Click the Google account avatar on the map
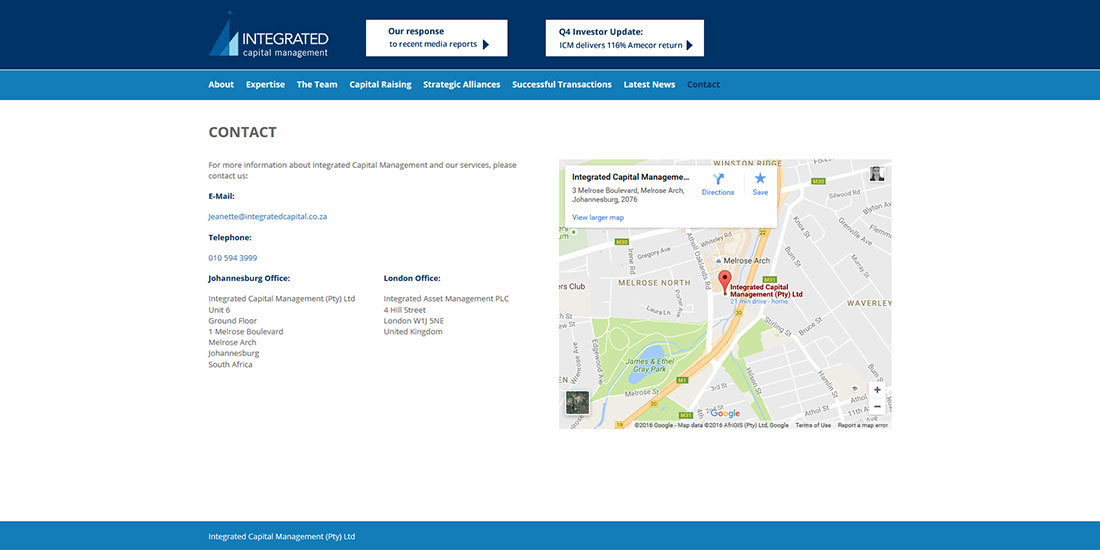The height and width of the screenshot is (550, 1100). [877, 174]
